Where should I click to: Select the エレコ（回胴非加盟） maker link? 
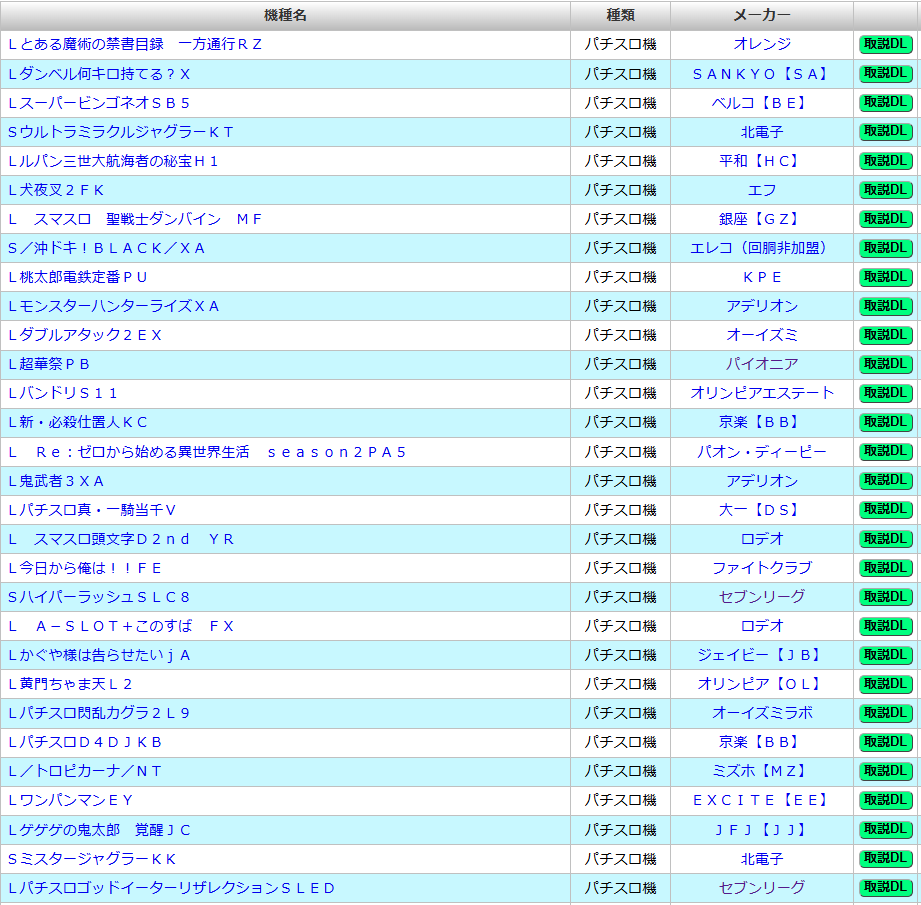click(x=762, y=248)
